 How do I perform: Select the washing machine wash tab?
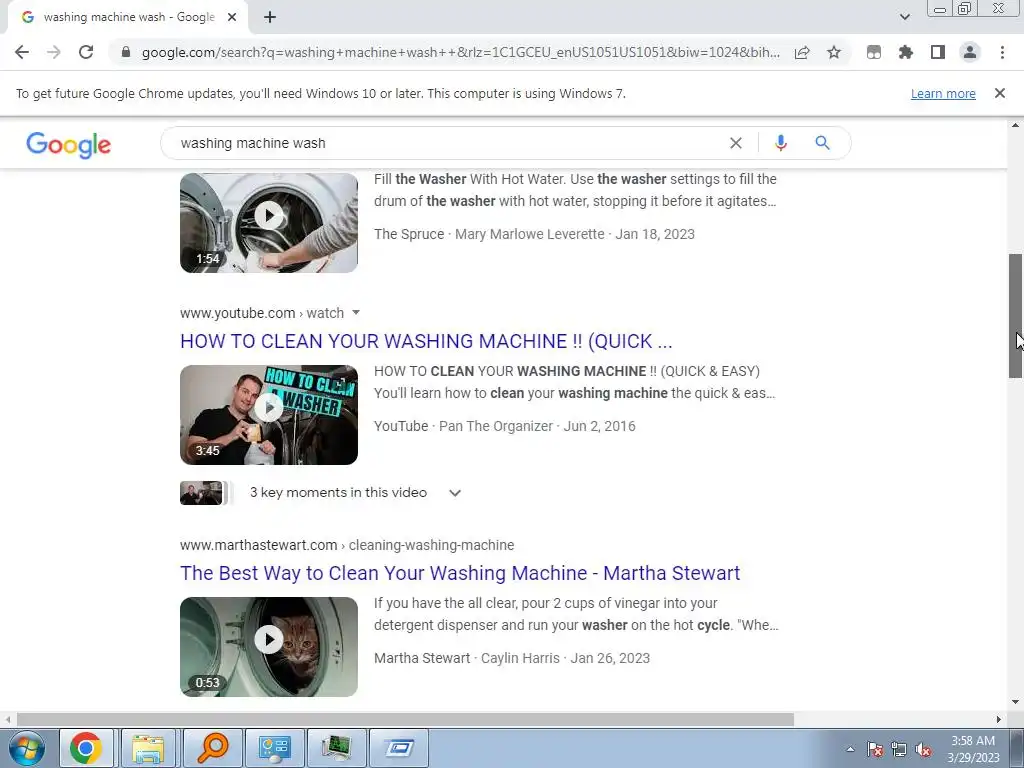[x=127, y=17]
